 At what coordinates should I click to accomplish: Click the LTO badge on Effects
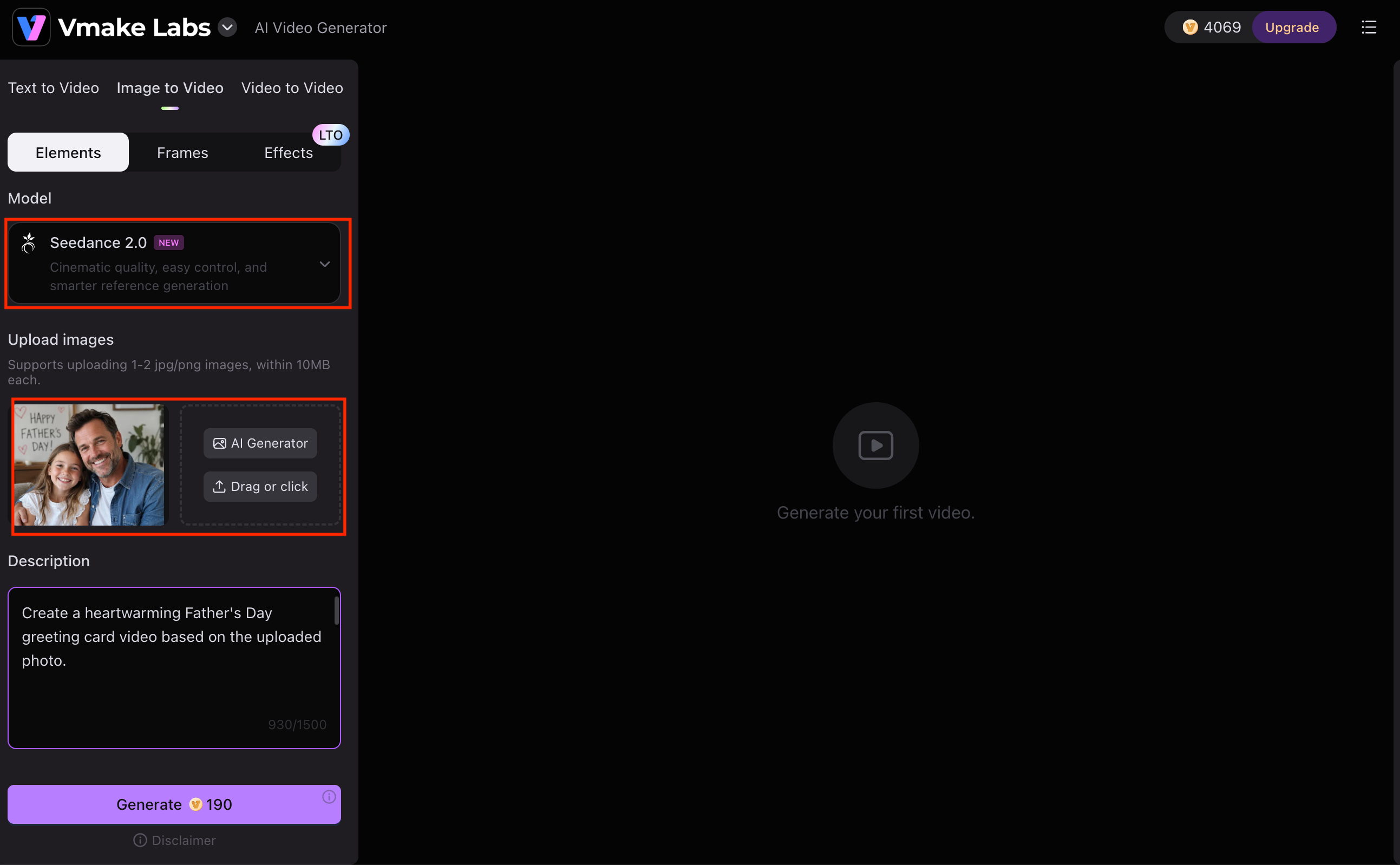point(331,135)
